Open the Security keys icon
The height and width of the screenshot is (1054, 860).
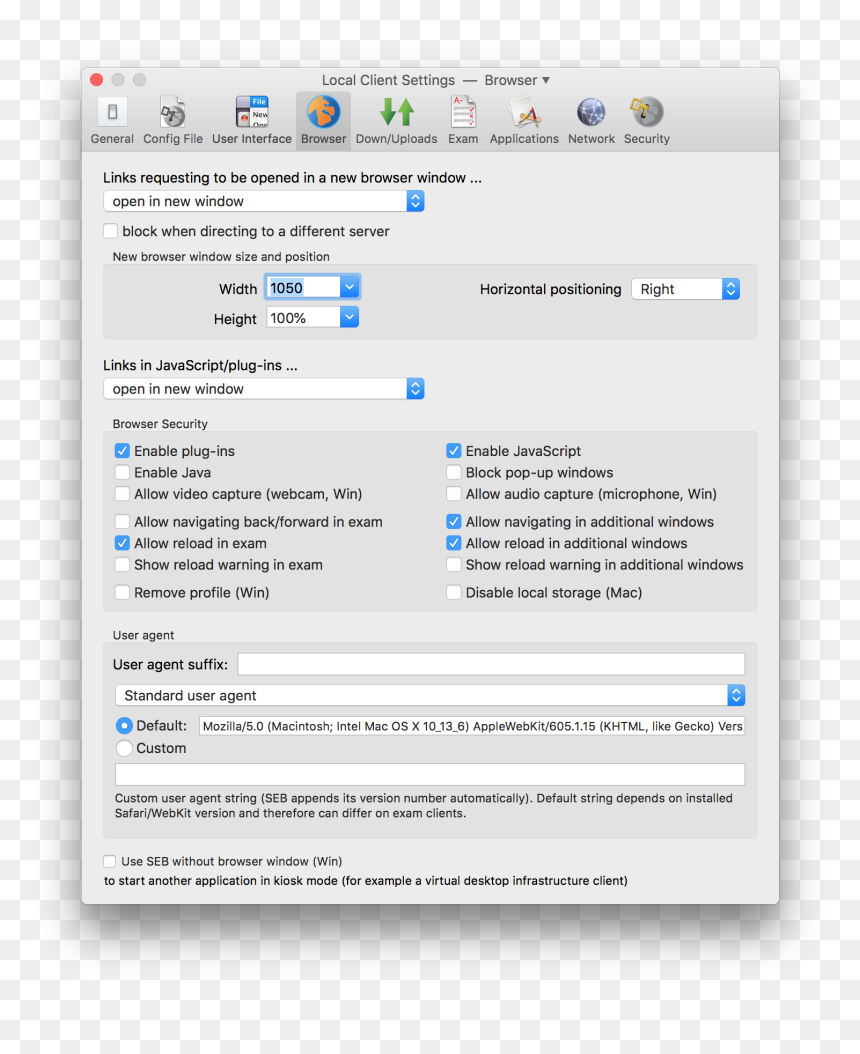click(647, 112)
